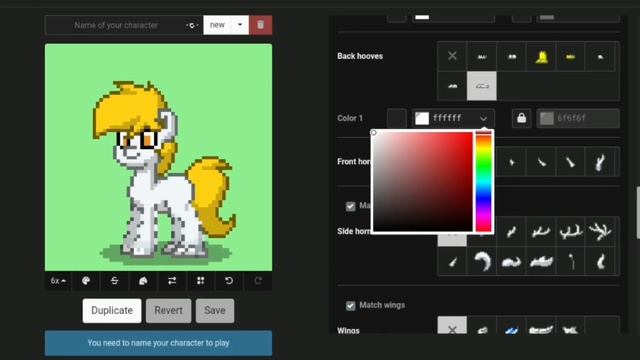This screenshot has width=640, height=360.
Task: Click the swap arrows icon under the preview
Action: point(172,281)
